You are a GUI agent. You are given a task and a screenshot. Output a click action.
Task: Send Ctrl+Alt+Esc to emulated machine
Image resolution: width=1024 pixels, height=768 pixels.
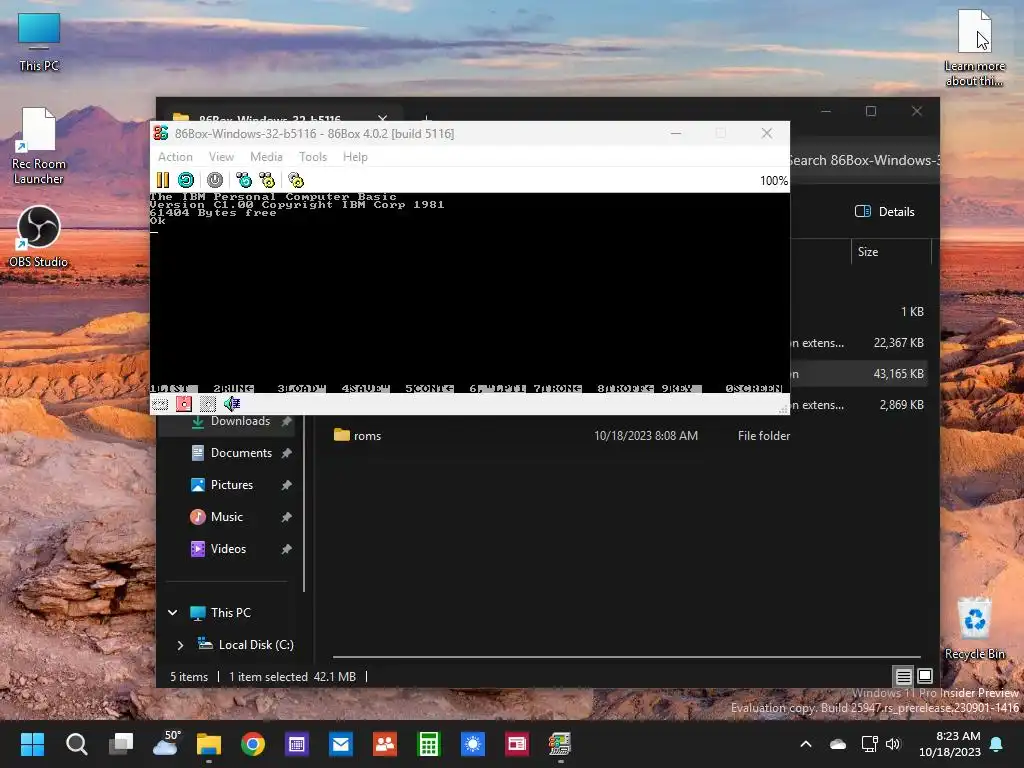click(x=267, y=180)
